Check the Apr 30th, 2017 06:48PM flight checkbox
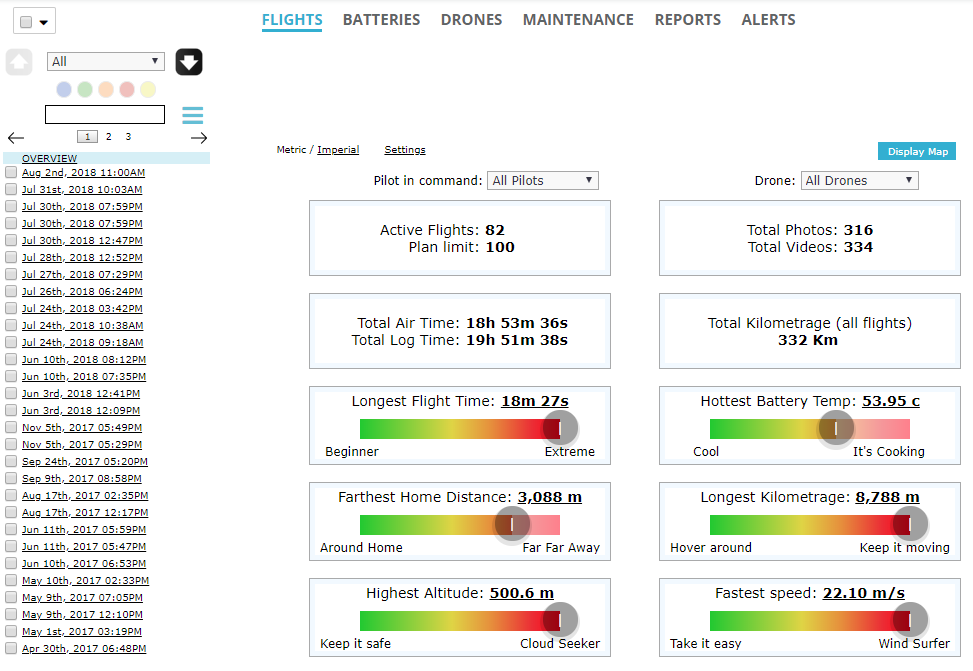Screen dimensions: 973x671 coord(11,648)
